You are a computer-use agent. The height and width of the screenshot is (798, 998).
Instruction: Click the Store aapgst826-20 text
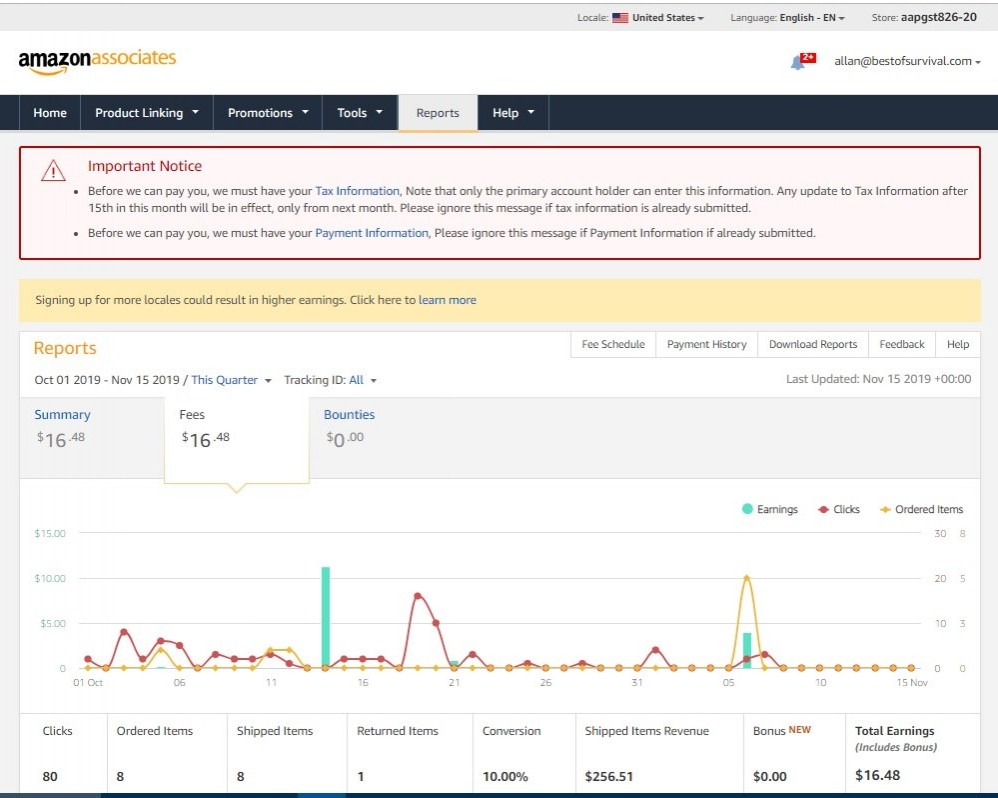click(x=924, y=18)
